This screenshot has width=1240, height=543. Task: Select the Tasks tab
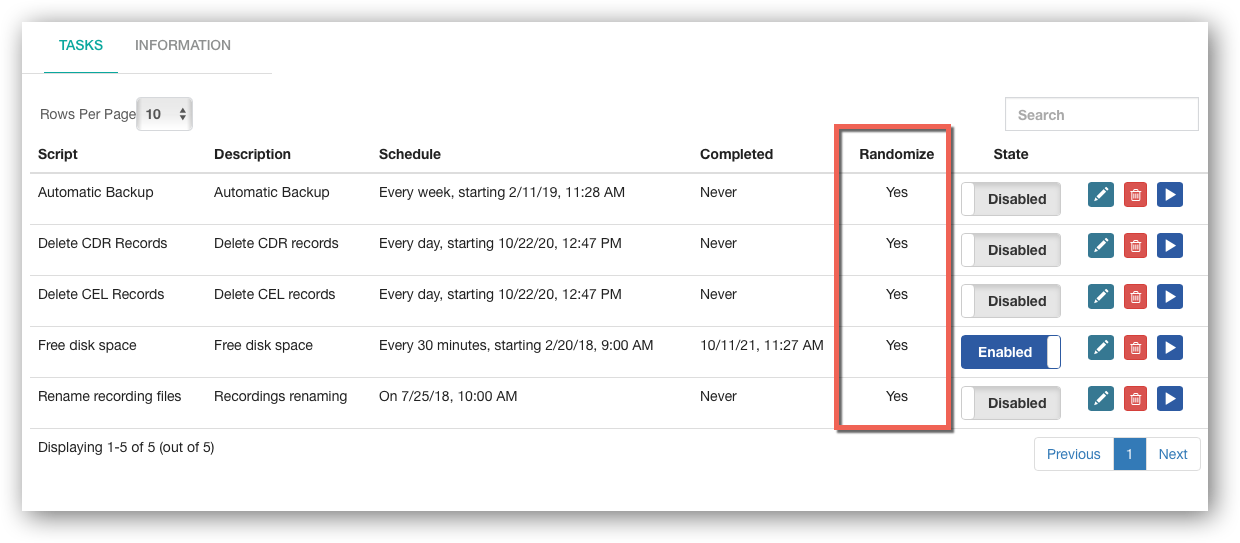81,45
